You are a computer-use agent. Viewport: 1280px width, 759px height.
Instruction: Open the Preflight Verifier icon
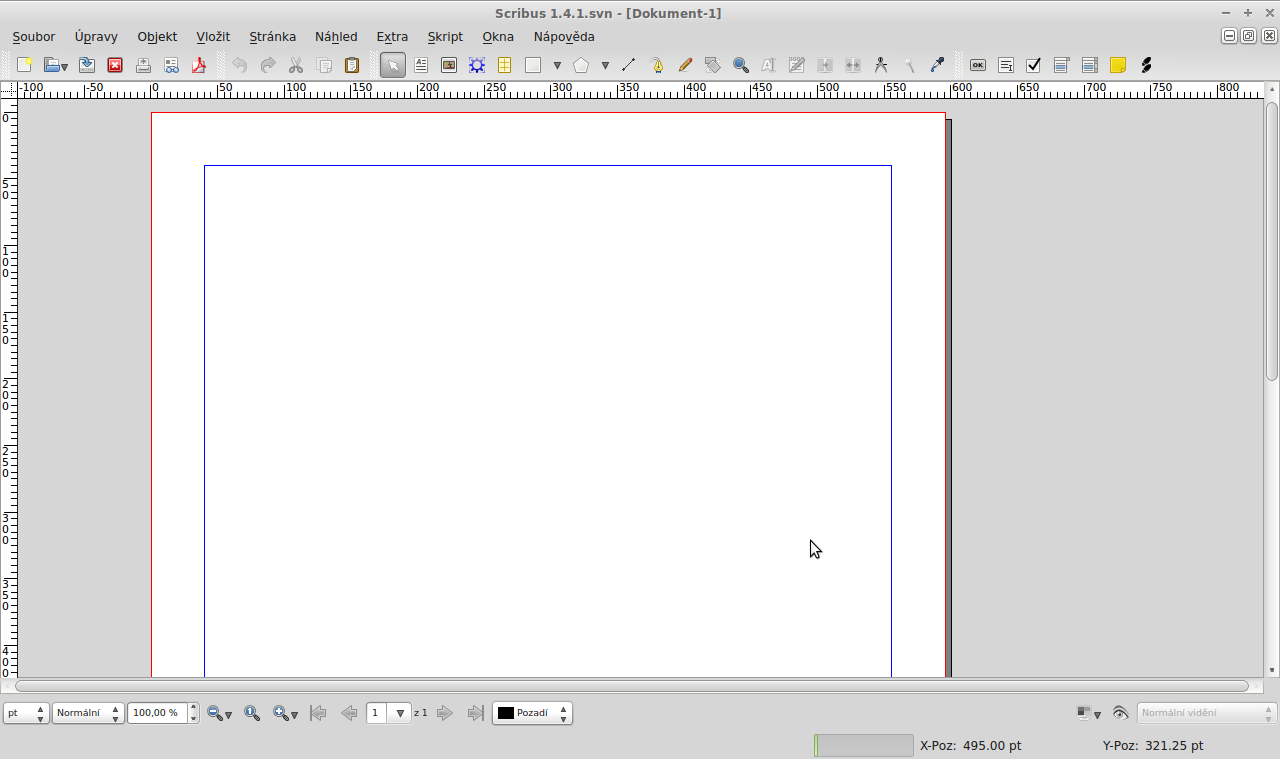tap(171, 65)
